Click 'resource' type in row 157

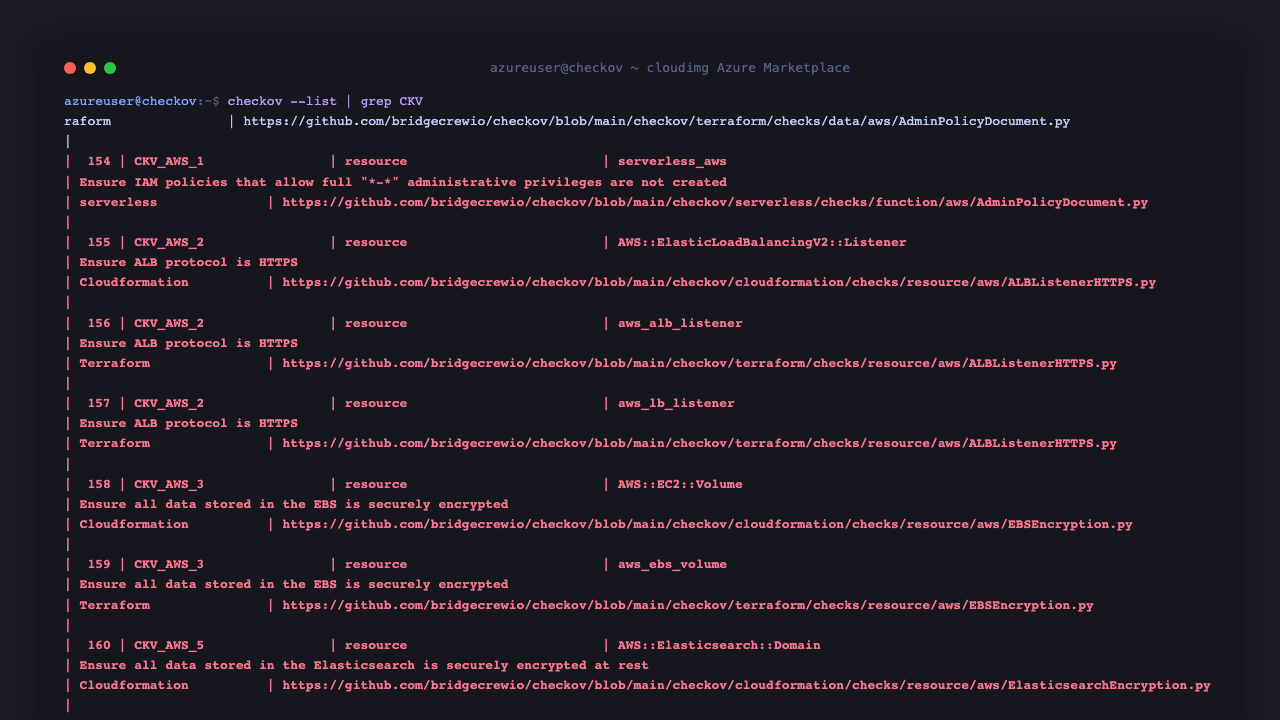(x=376, y=403)
